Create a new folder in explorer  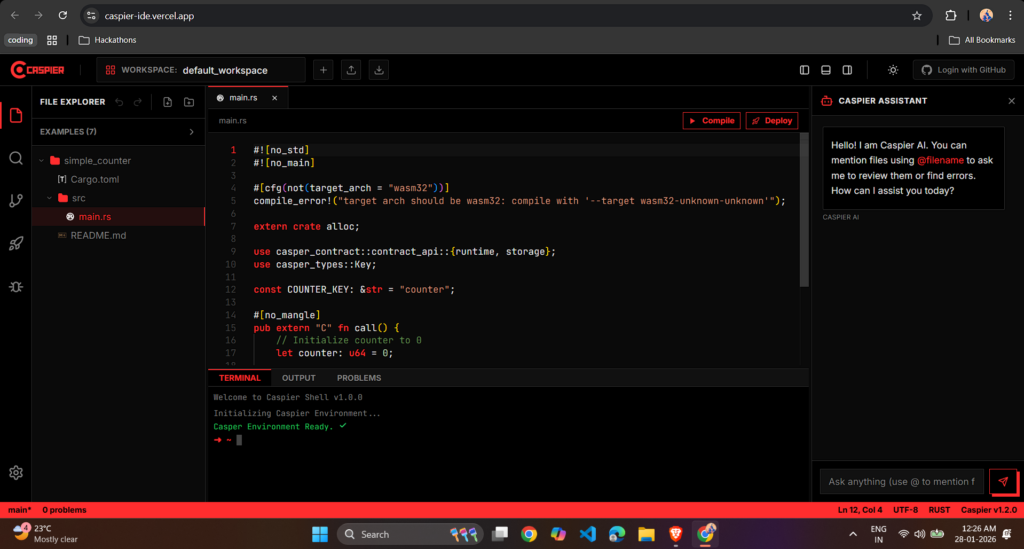point(189,102)
